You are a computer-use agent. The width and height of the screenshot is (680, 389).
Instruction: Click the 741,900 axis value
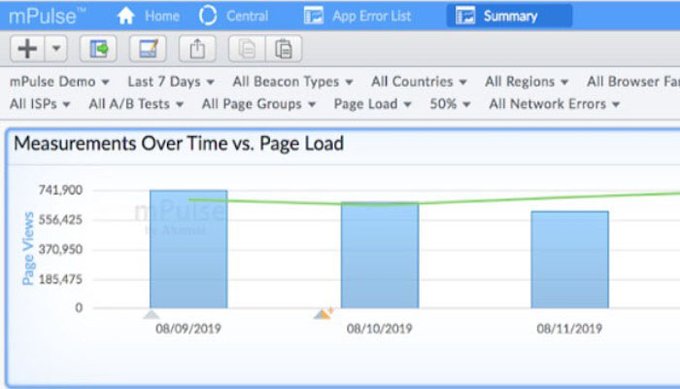60,190
